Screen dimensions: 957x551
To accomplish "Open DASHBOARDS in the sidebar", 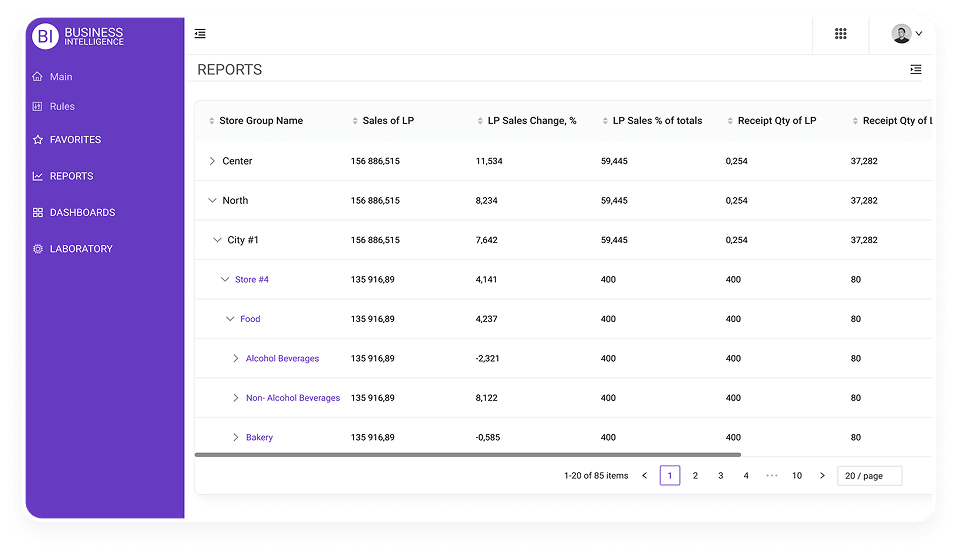I will pyautogui.click(x=82, y=212).
